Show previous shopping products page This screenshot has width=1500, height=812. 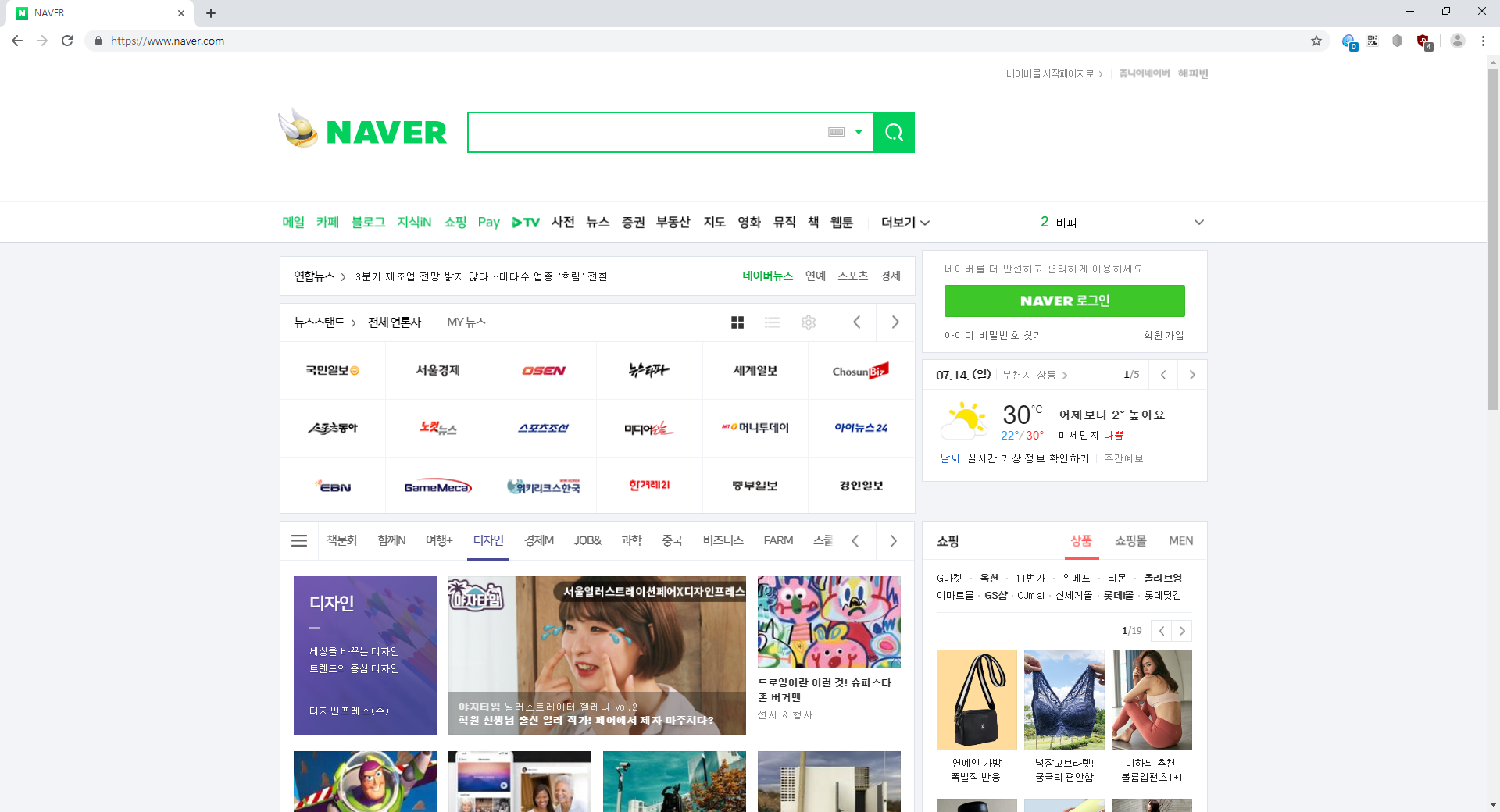pyautogui.click(x=1162, y=631)
